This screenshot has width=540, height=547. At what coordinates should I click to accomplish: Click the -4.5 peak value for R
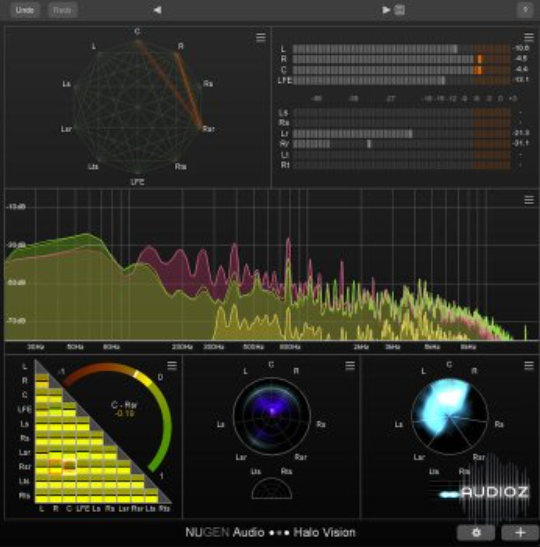pos(521,59)
